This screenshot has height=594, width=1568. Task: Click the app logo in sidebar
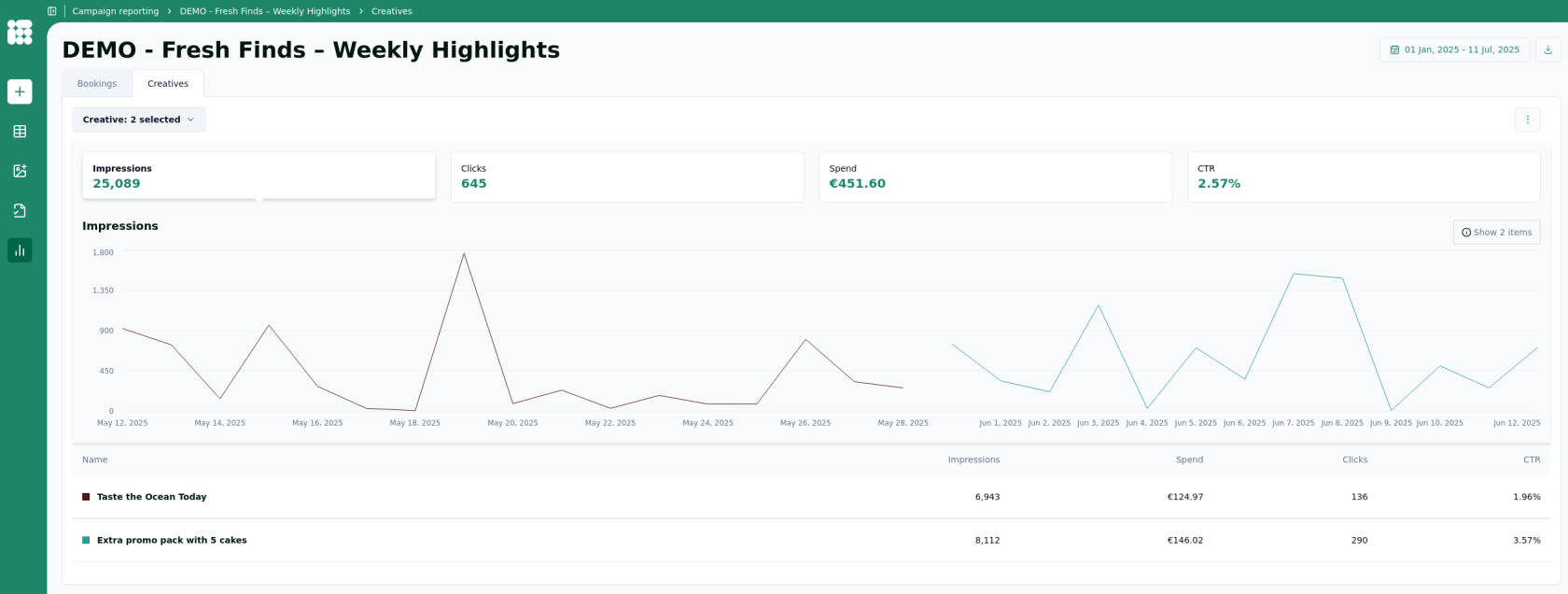coord(20,33)
